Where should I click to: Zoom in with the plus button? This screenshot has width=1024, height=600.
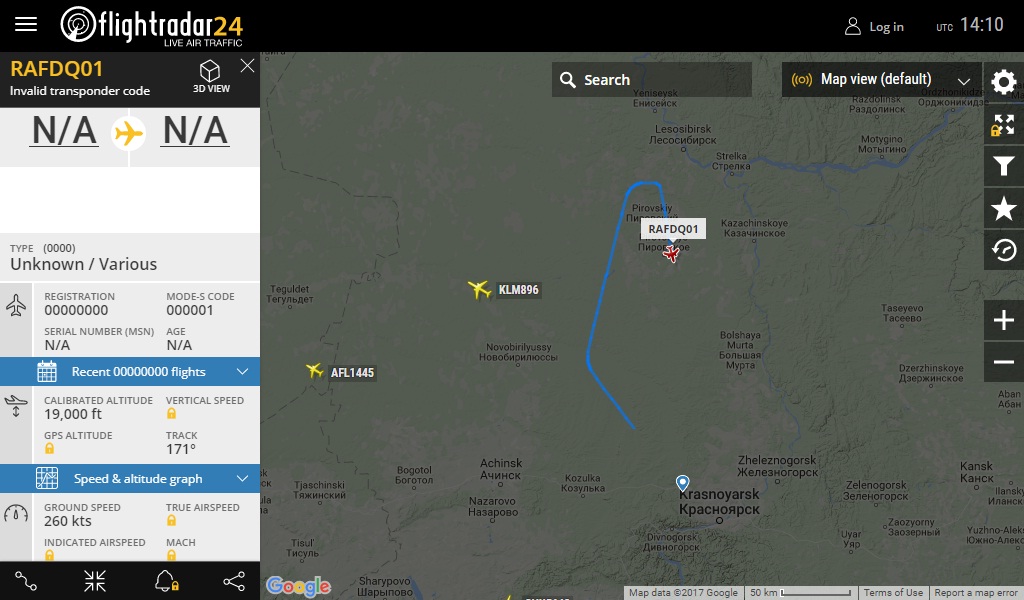click(1004, 320)
